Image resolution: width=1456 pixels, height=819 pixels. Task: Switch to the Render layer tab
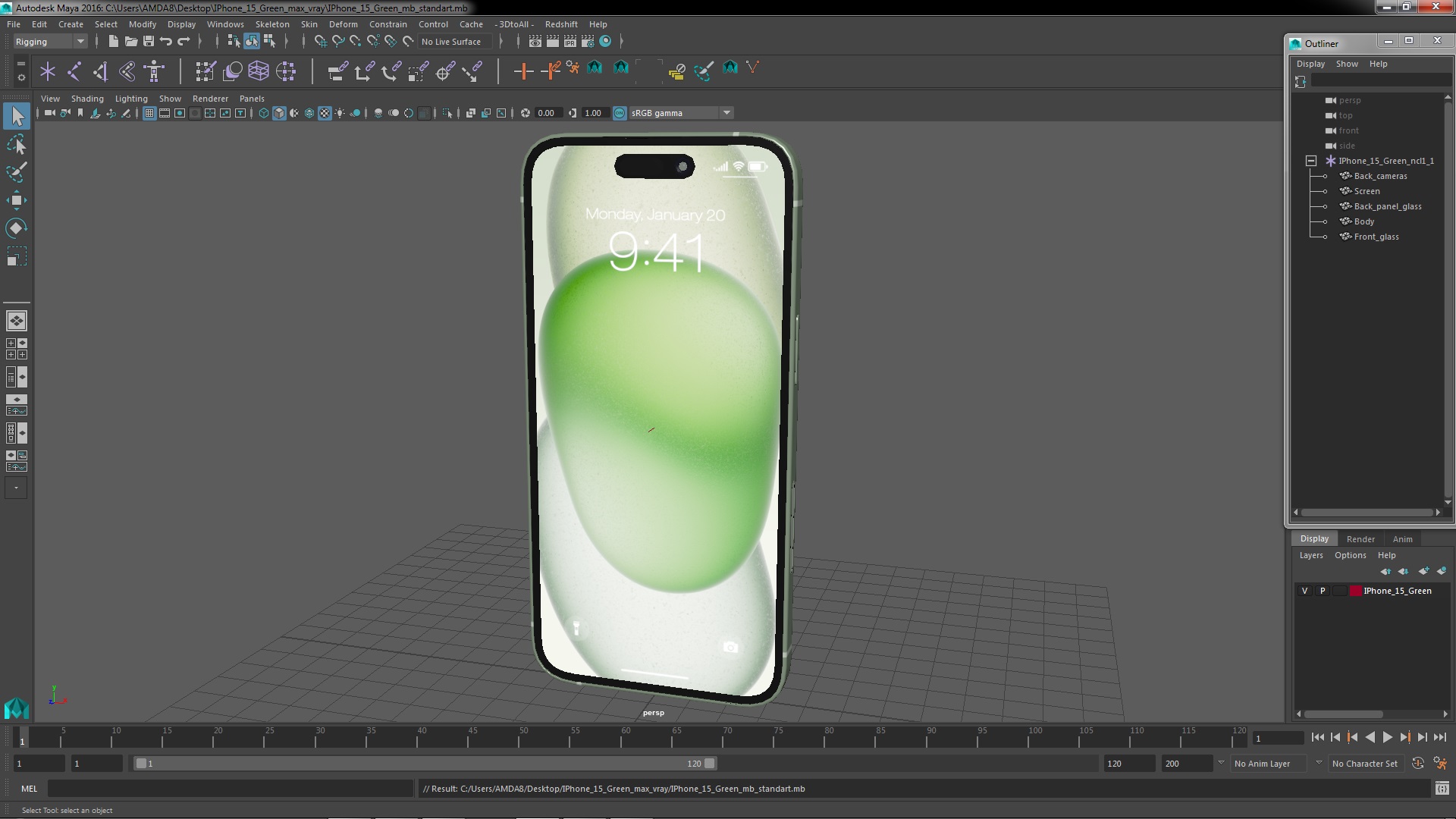(x=1360, y=539)
